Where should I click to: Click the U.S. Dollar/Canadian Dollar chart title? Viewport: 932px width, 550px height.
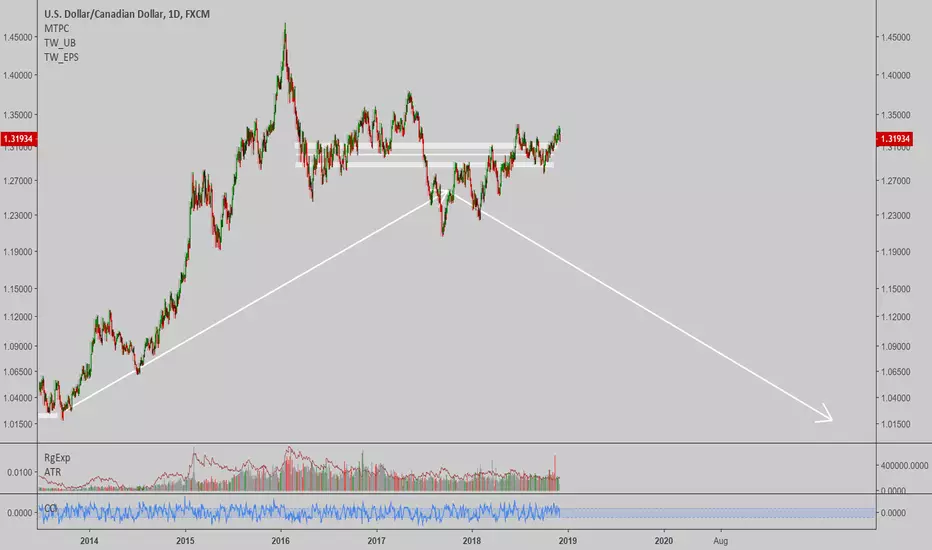point(127,14)
